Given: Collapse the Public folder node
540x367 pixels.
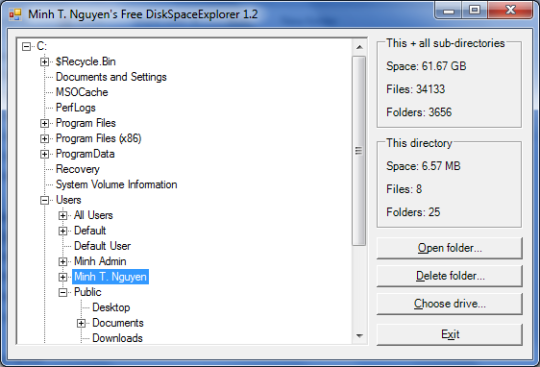Looking at the screenshot, I should coord(62,292).
